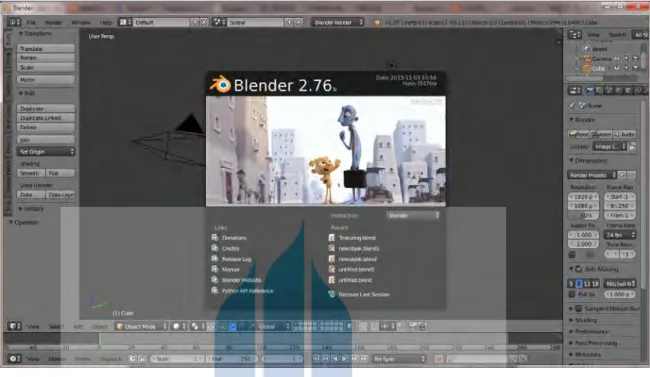
Task: Open the Add menu in 3D view header
Action: tap(78, 327)
